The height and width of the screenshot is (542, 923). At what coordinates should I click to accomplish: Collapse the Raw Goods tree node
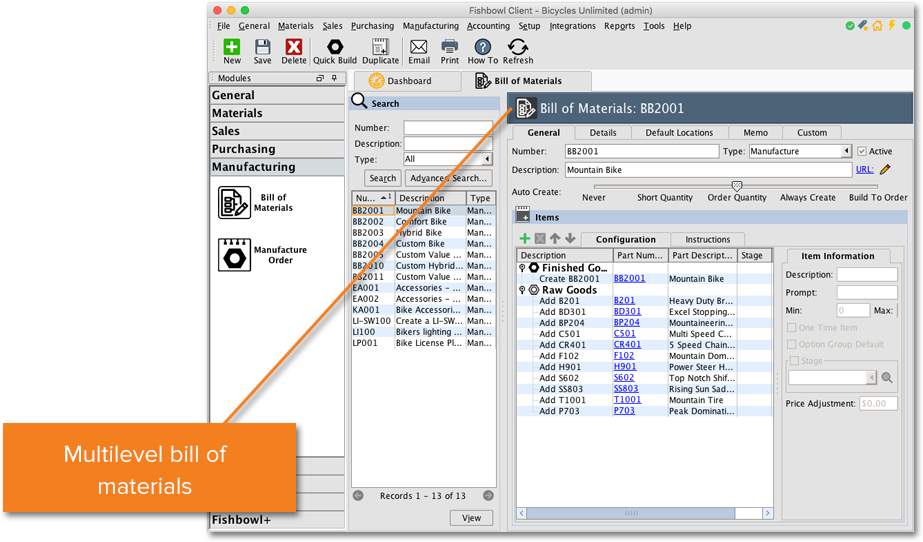(522, 290)
